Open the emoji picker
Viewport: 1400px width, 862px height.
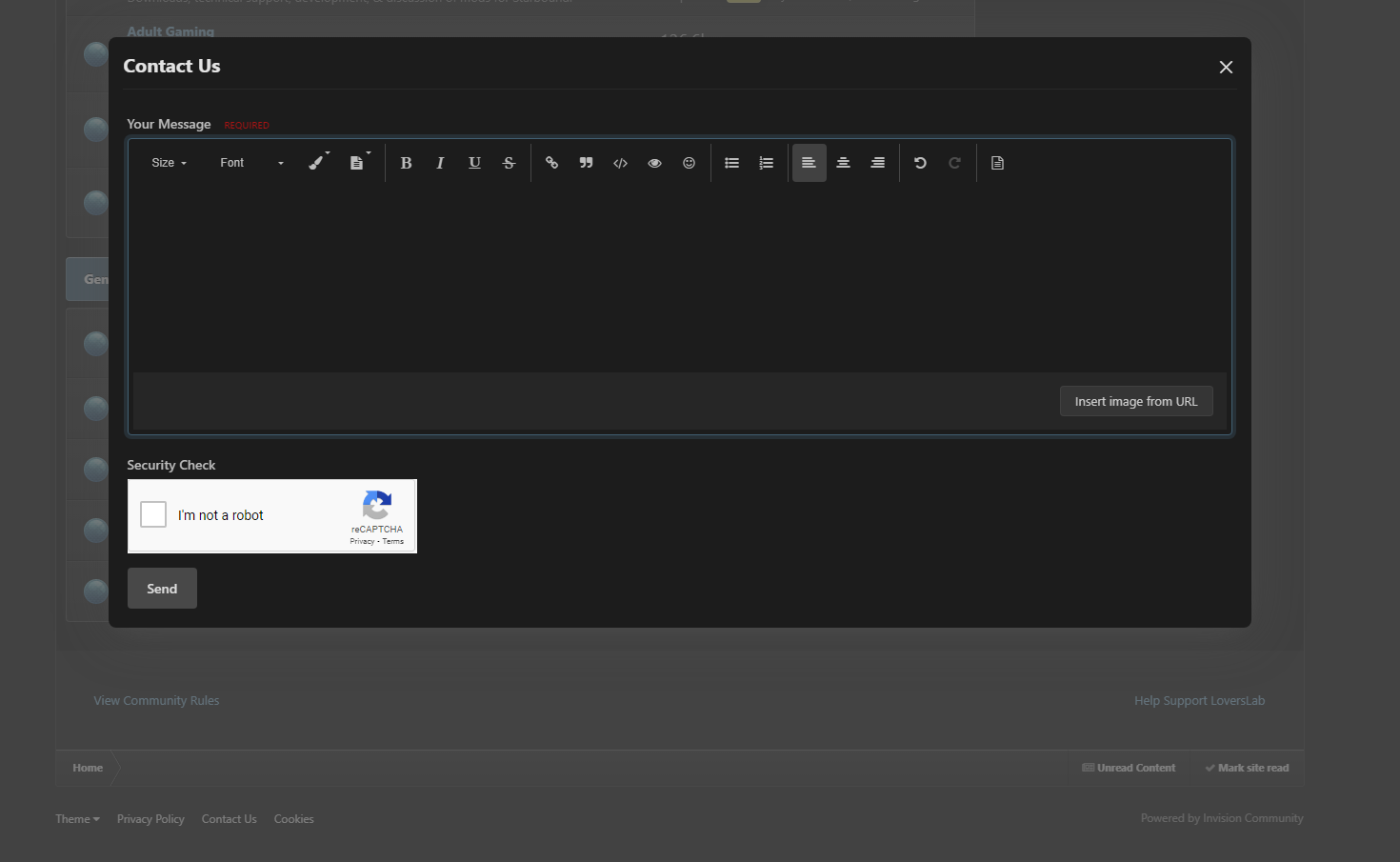tap(689, 163)
